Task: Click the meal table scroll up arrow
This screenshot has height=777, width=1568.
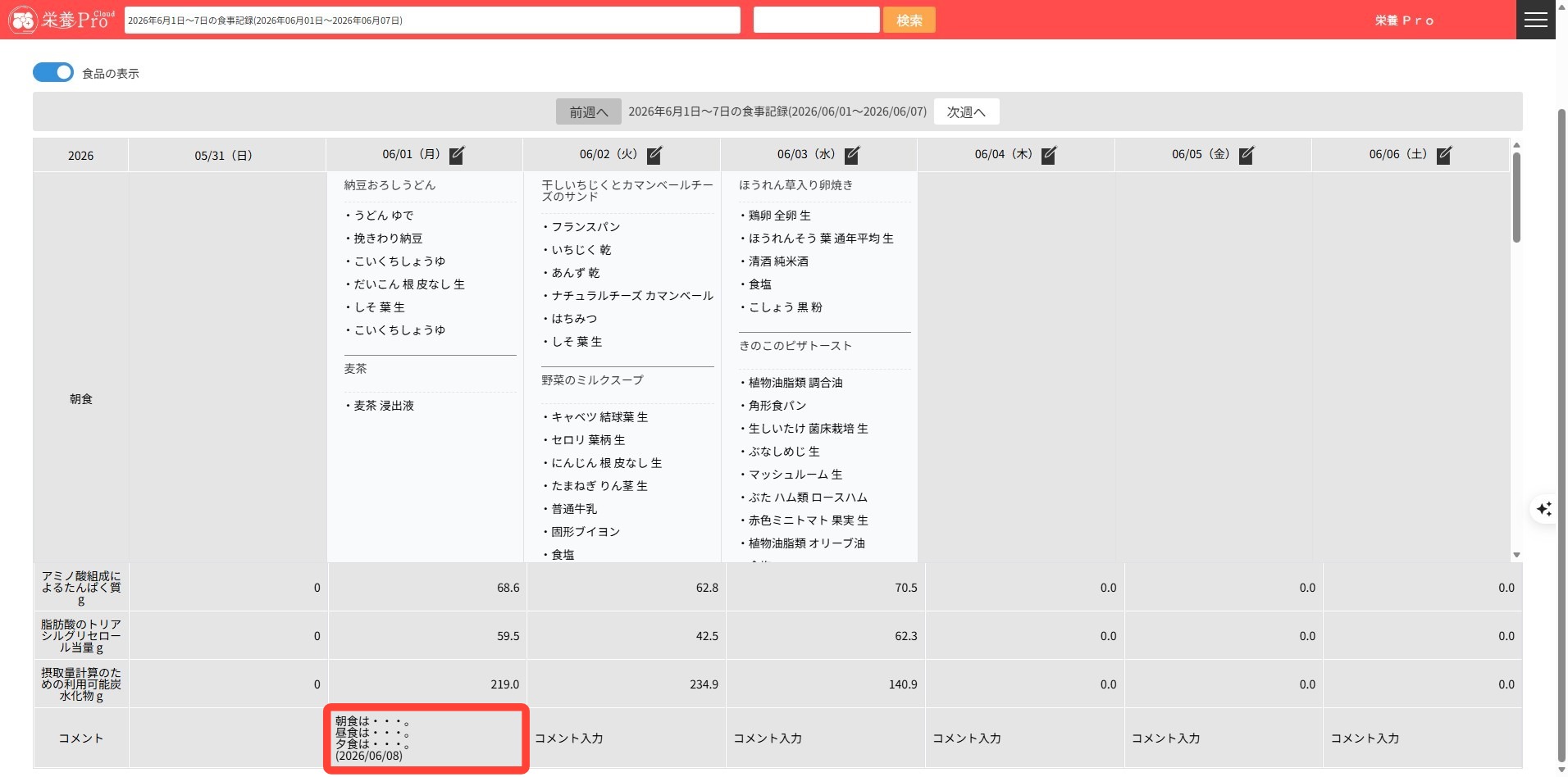Action: pos(1516,145)
